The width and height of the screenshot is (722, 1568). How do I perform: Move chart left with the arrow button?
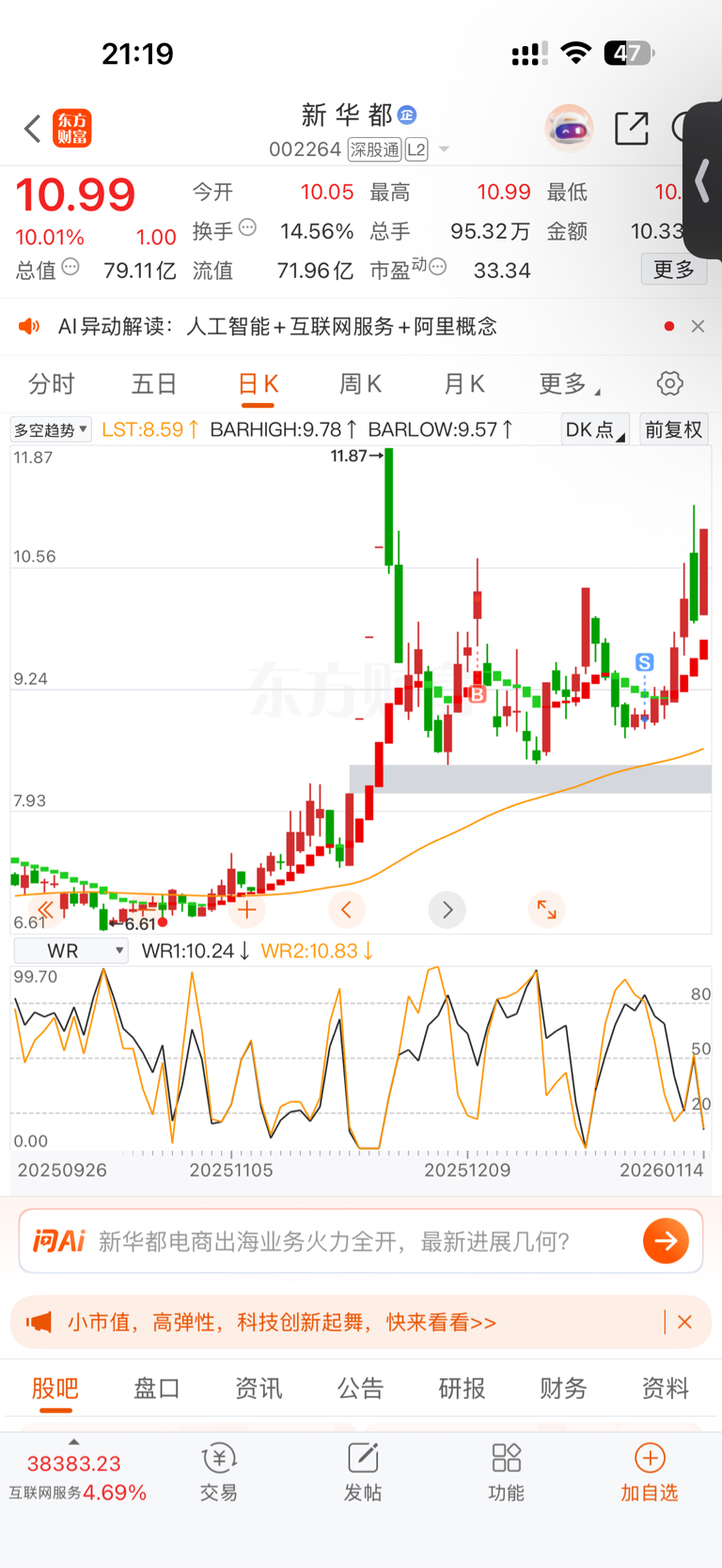pyautogui.click(x=346, y=909)
